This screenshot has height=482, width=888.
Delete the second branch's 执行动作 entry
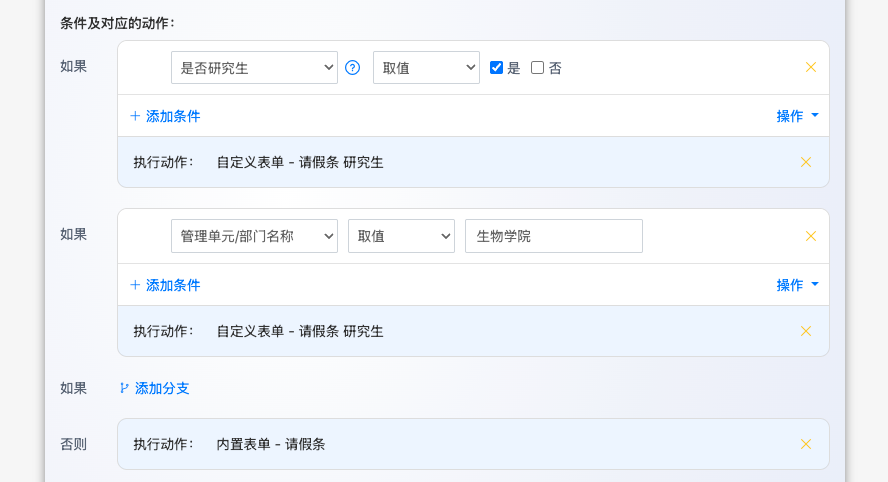coord(806,331)
